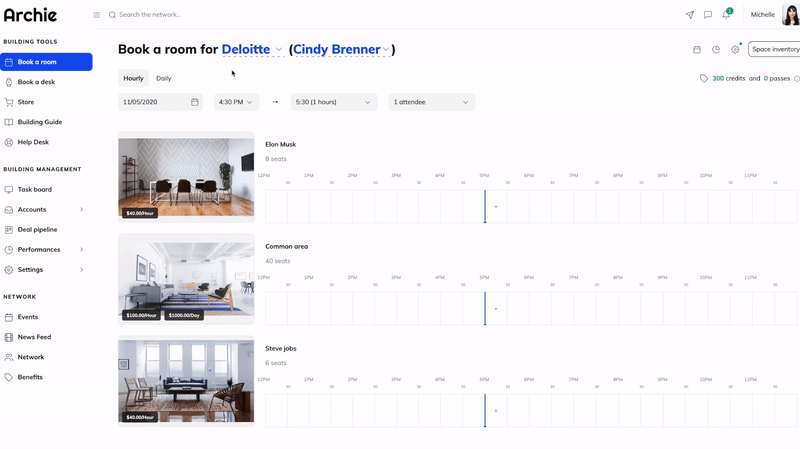The height and width of the screenshot is (449, 800).
Task: Click the current time marker in Elon Musk timeline
Action: click(x=485, y=206)
